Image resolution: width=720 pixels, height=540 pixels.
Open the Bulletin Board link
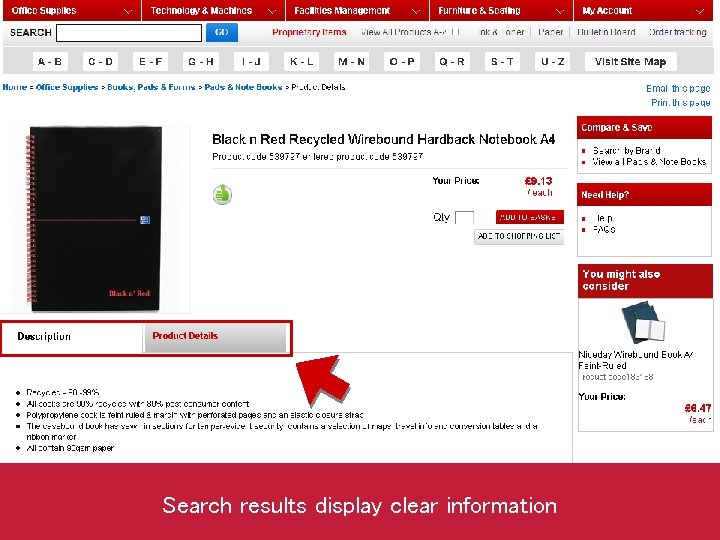pos(606,32)
